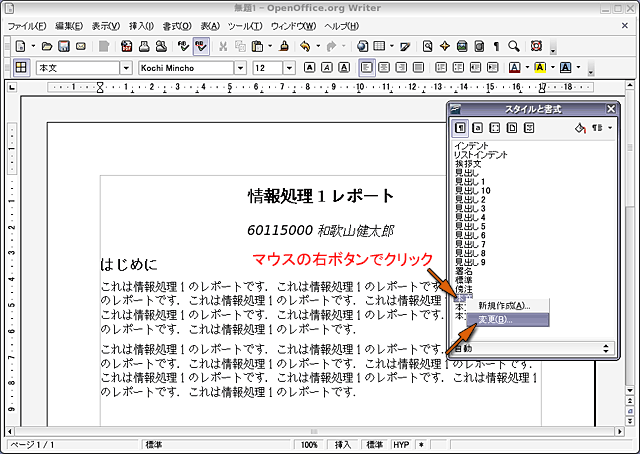Enable center alignment in formatting toolbar

coord(385,68)
